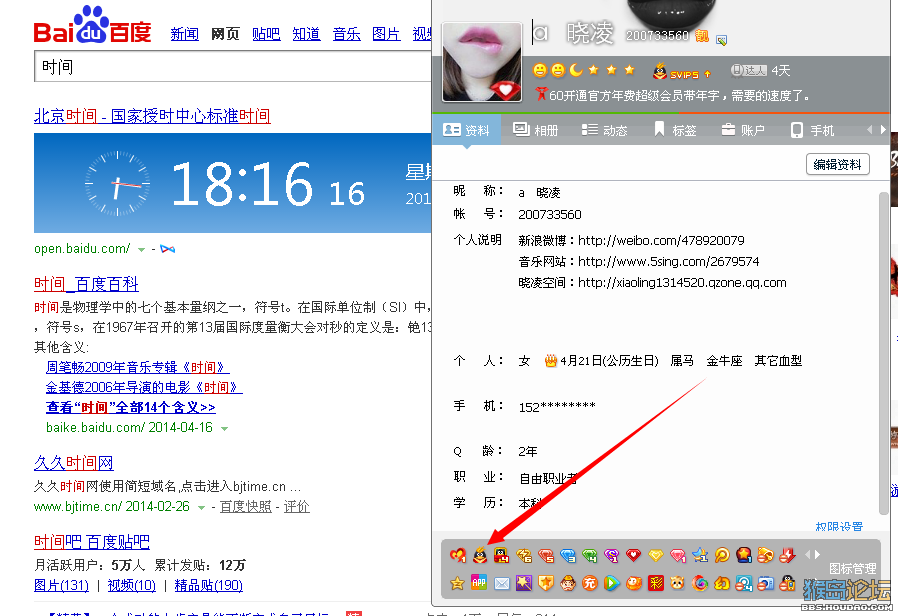The image size is (898, 616).
Task: Click the 编辑资料 edit profile button
Action: tap(837, 165)
